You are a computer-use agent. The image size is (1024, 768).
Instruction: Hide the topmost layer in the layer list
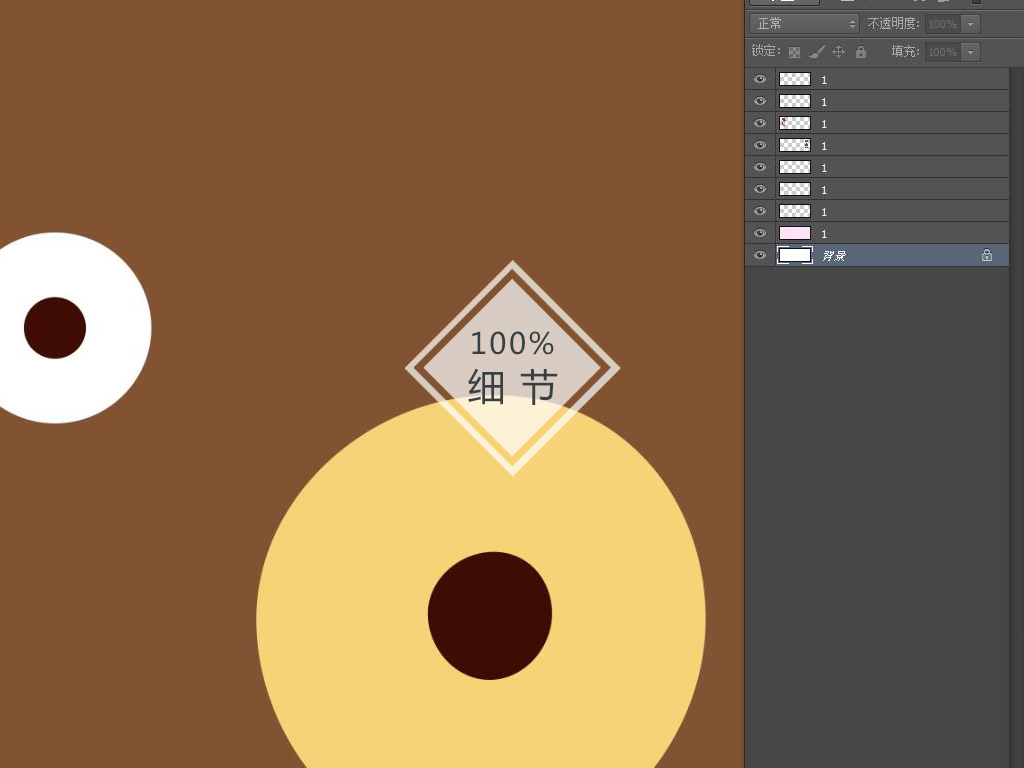[760, 79]
